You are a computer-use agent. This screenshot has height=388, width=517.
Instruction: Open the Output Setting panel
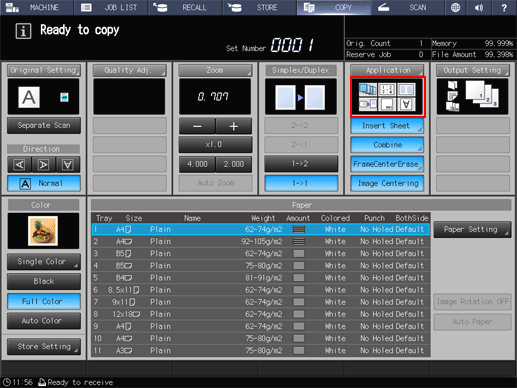click(x=473, y=70)
